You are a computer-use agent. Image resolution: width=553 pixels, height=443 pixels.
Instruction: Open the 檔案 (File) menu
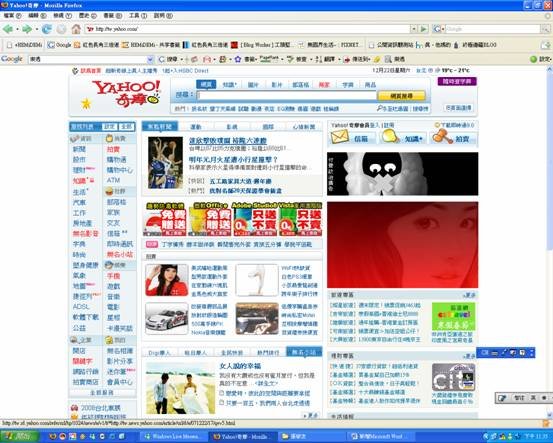[12, 16]
